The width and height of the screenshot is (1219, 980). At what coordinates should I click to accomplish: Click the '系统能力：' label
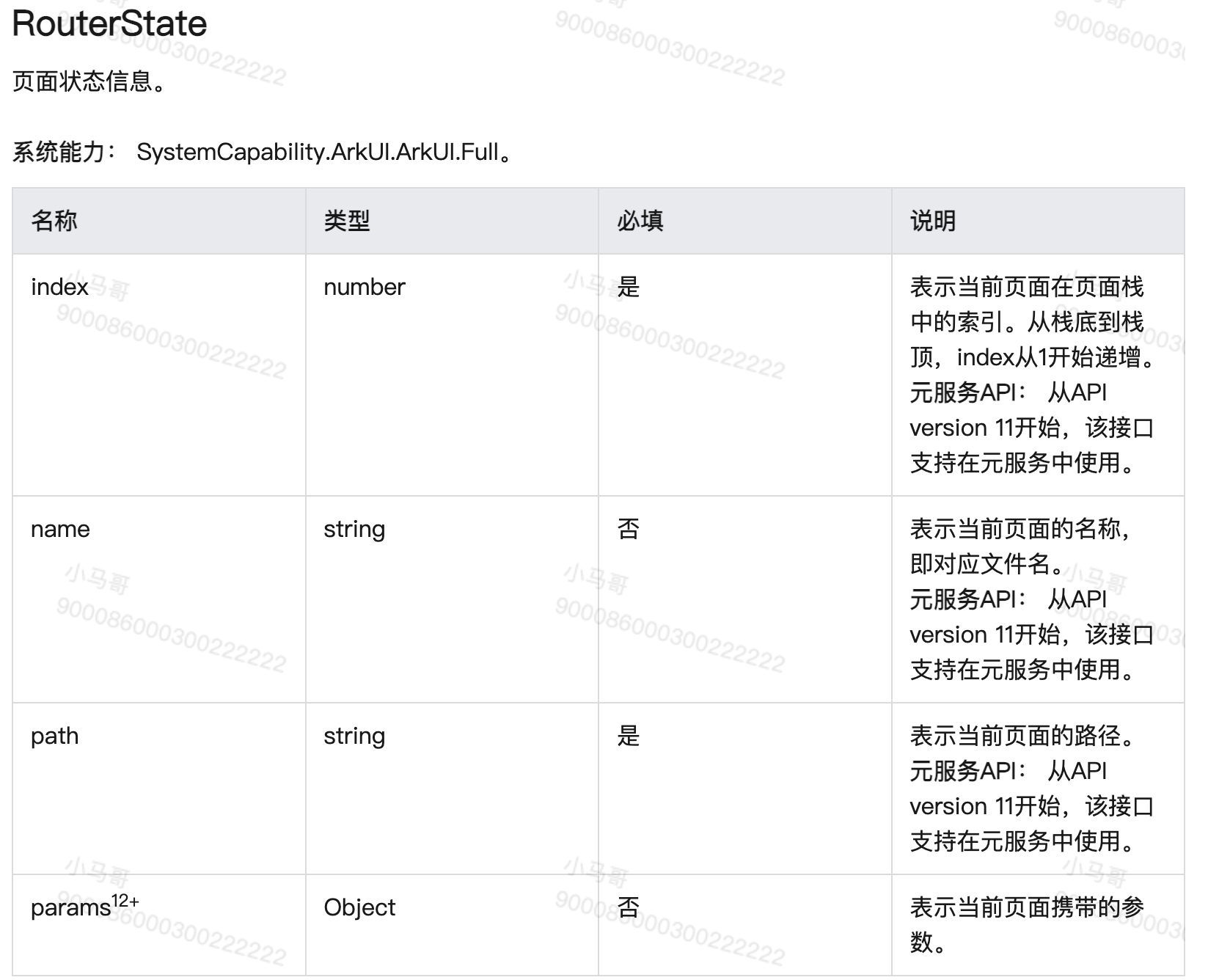pos(65,152)
